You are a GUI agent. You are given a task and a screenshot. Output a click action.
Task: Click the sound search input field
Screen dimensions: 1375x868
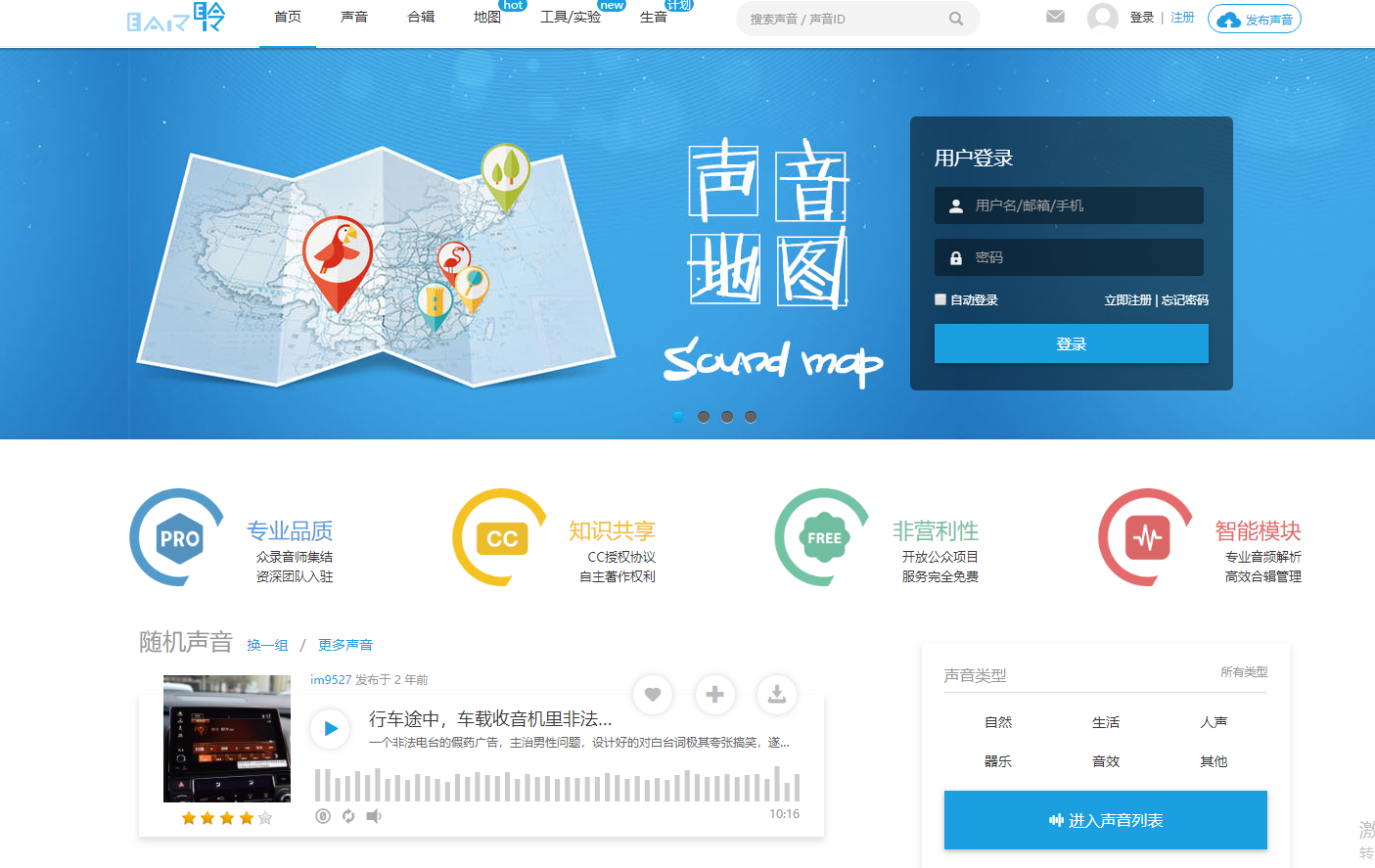[851, 19]
